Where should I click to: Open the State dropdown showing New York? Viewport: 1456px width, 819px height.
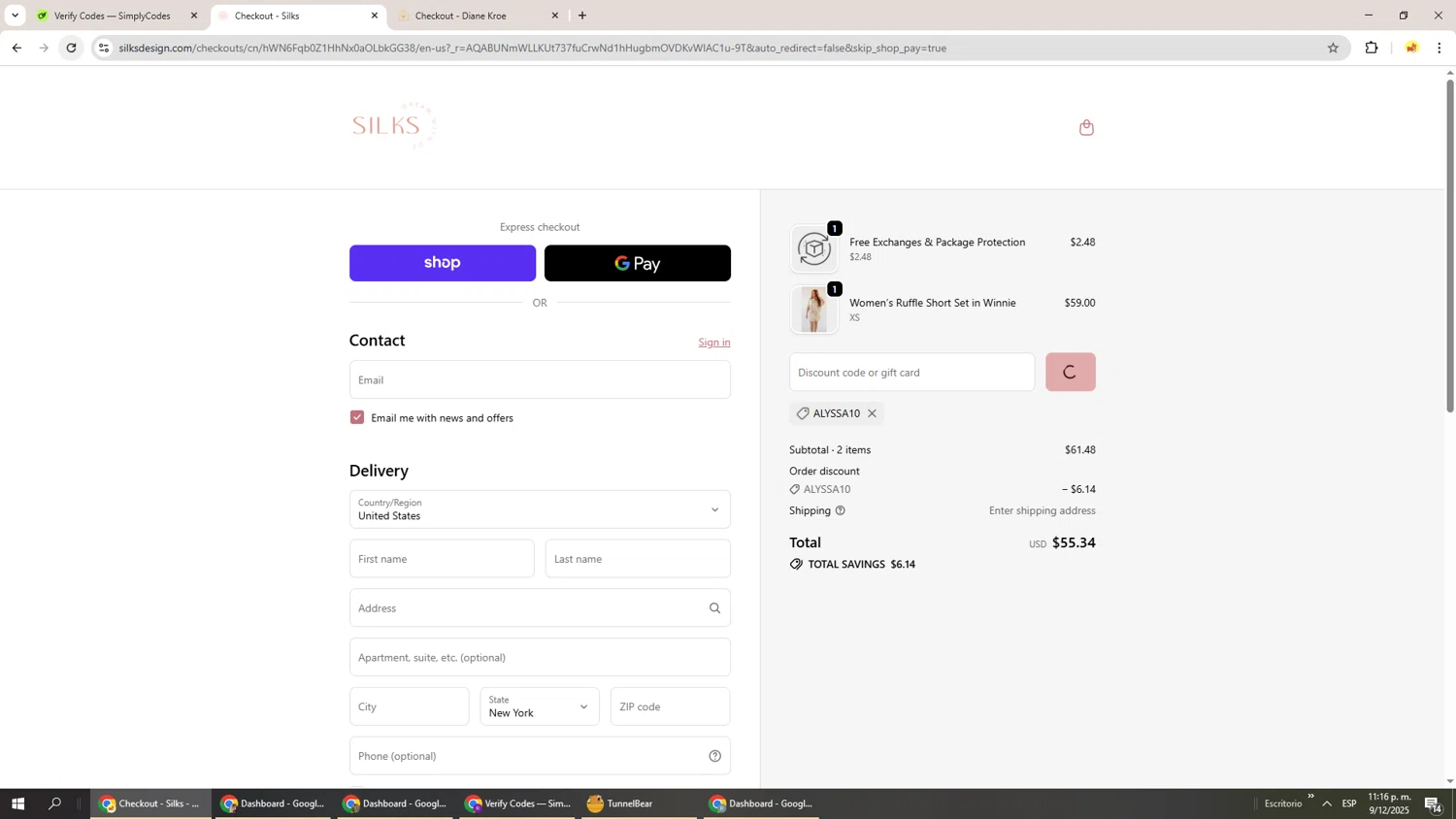click(x=540, y=706)
